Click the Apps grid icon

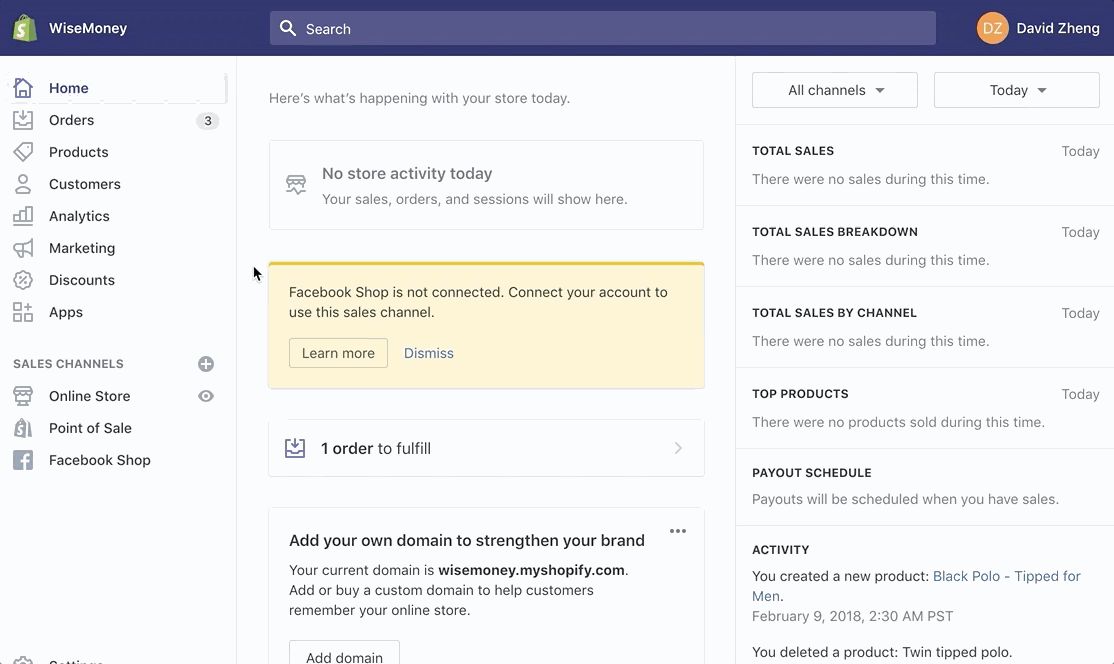tap(23, 312)
